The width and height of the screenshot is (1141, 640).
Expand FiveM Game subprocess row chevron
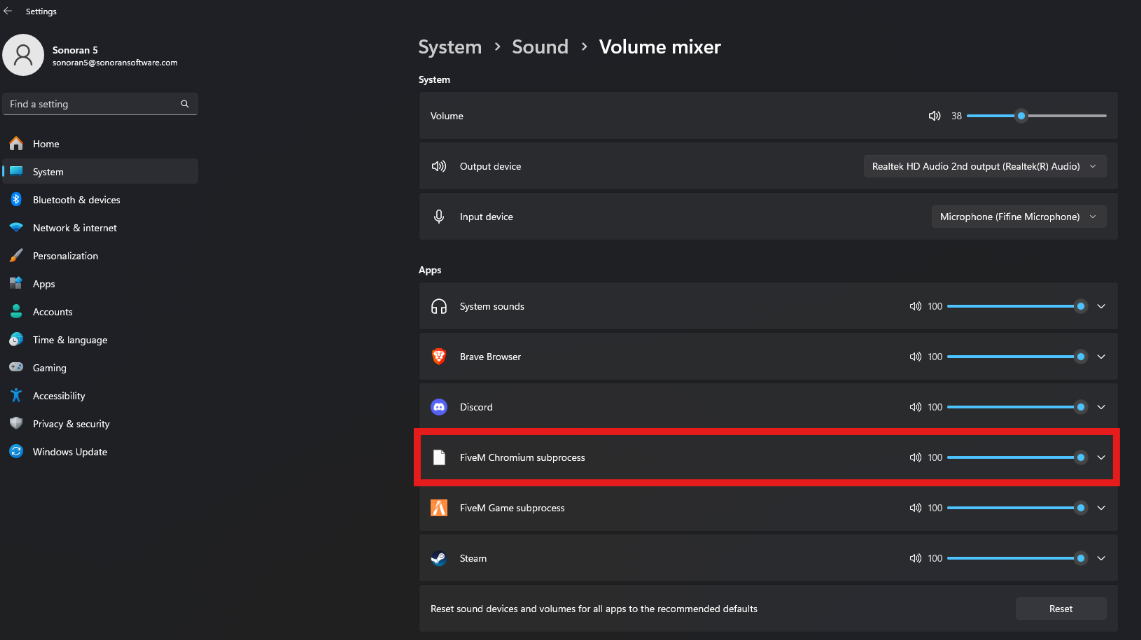1101,508
